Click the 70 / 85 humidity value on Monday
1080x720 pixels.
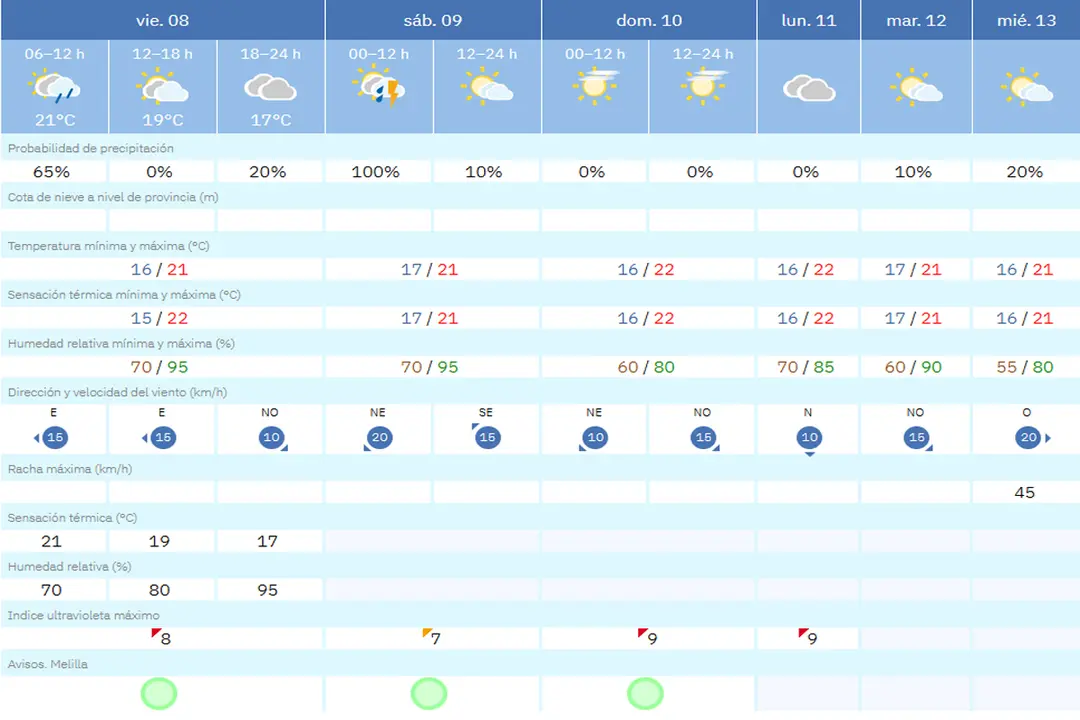(805, 367)
